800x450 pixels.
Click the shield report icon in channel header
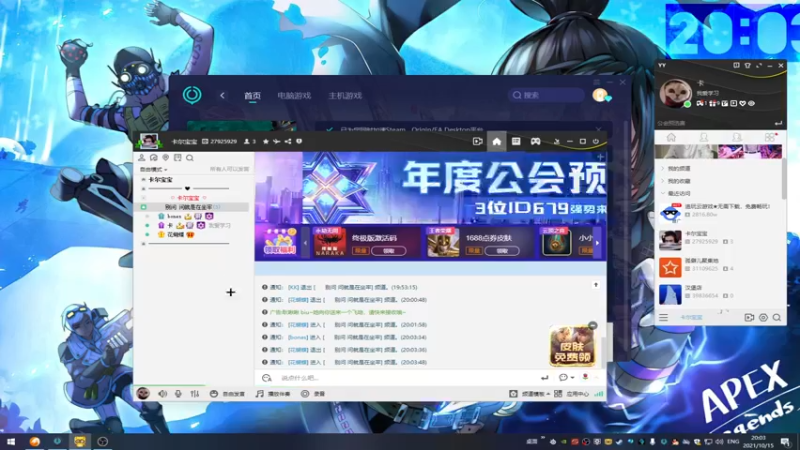tap(299, 141)
